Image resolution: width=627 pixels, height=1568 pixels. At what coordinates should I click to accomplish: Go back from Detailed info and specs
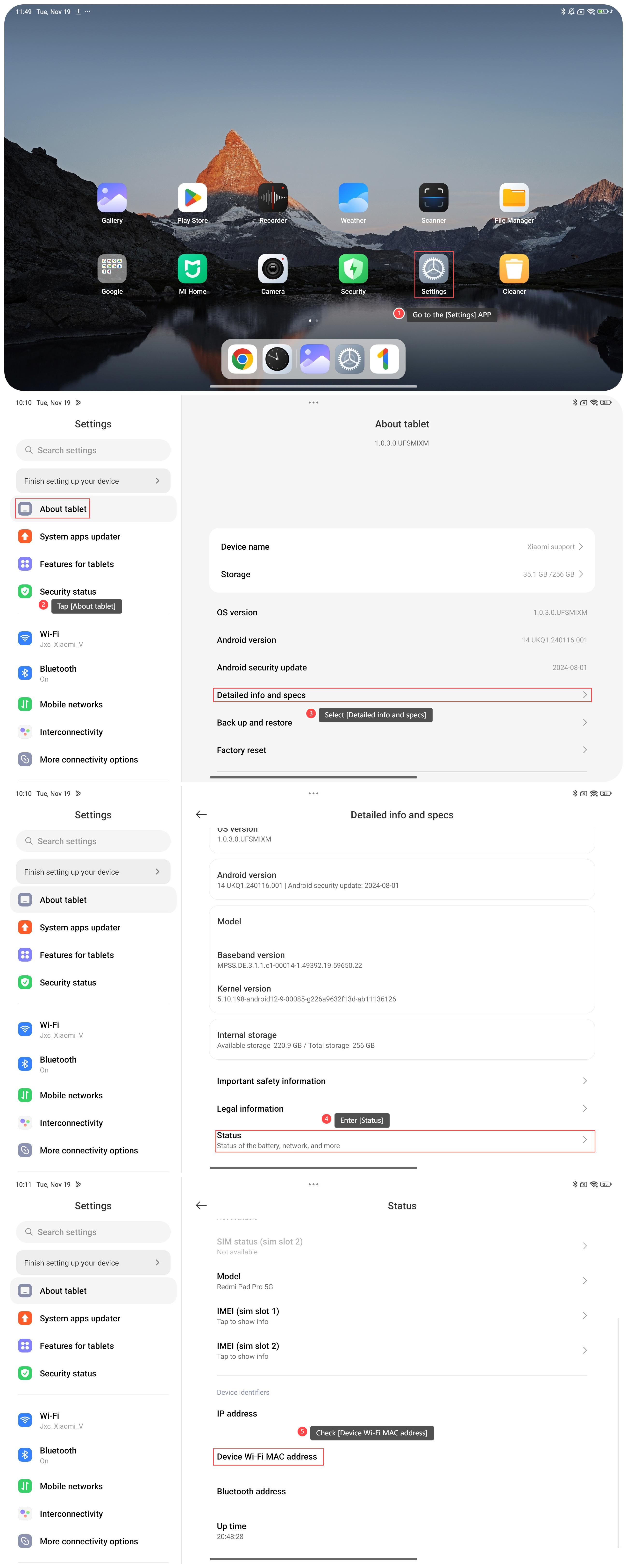point(201,814)
